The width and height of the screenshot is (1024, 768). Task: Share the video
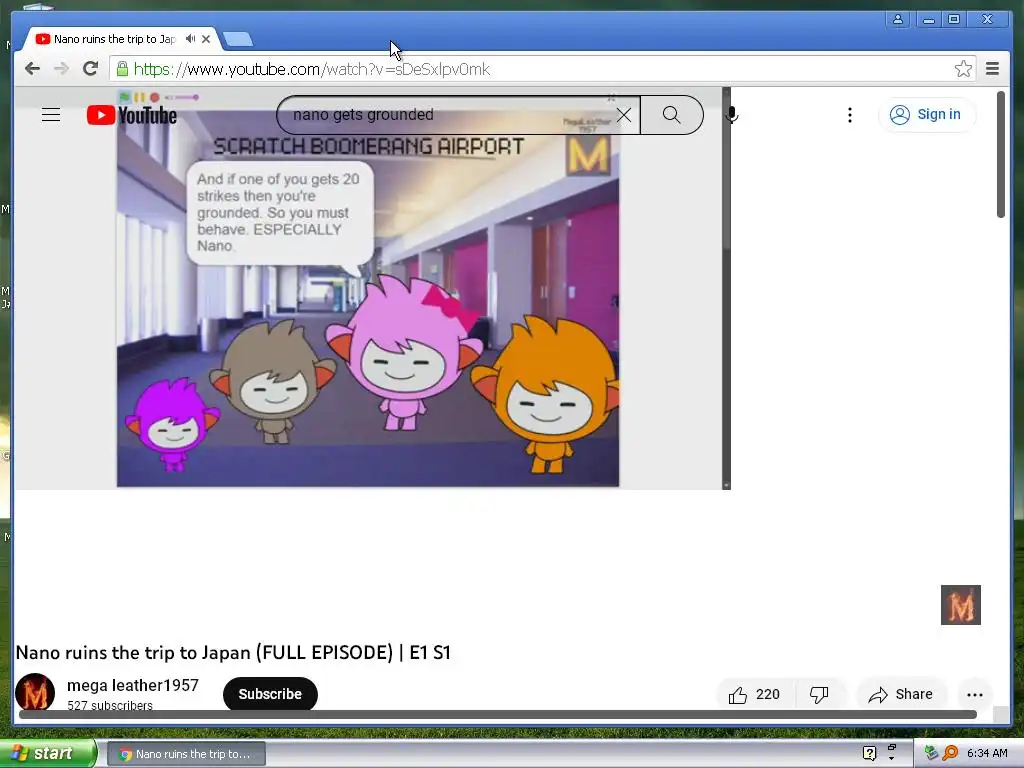tap(901, 694)
